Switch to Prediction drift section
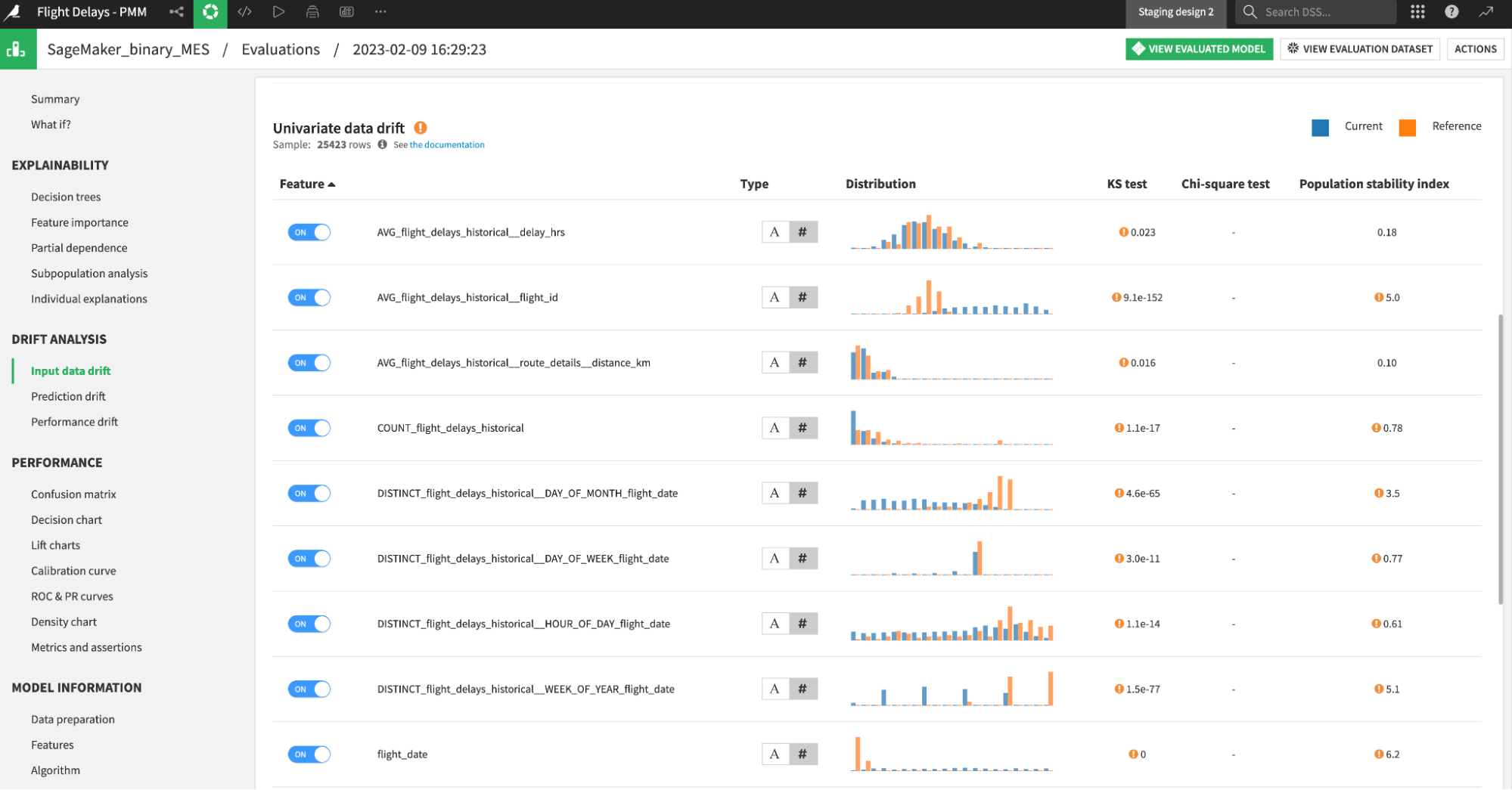 (68, 396)
